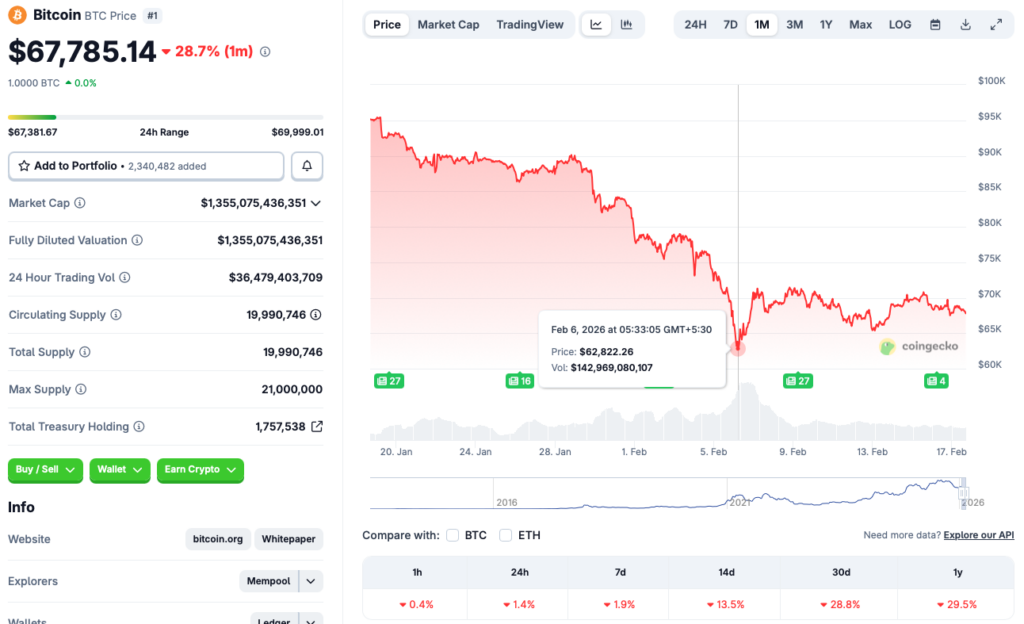The height and width of the screenshot is (624, 1024).
Task: Enable the ETH compare checkbox
Action: pyautogui.click(x=505, y=535)
